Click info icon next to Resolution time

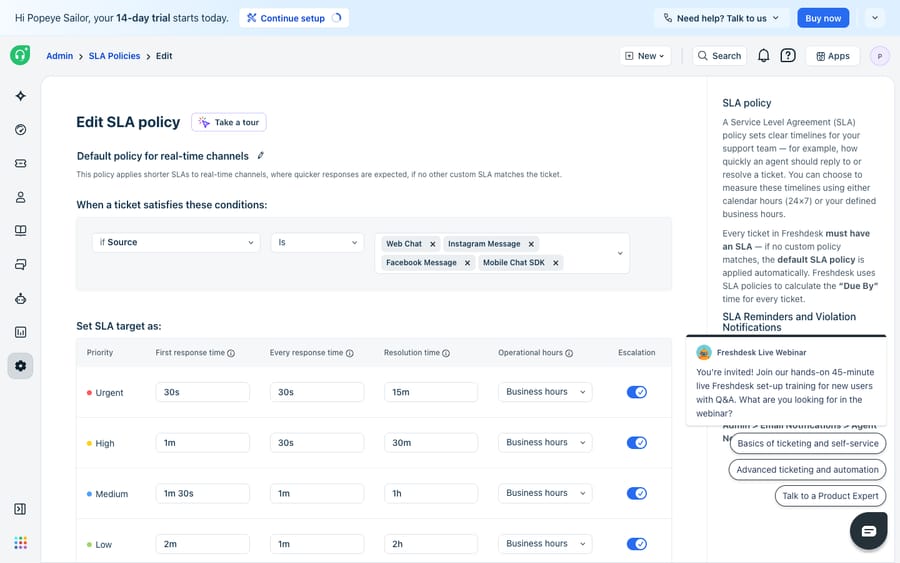tap(446, 354)
